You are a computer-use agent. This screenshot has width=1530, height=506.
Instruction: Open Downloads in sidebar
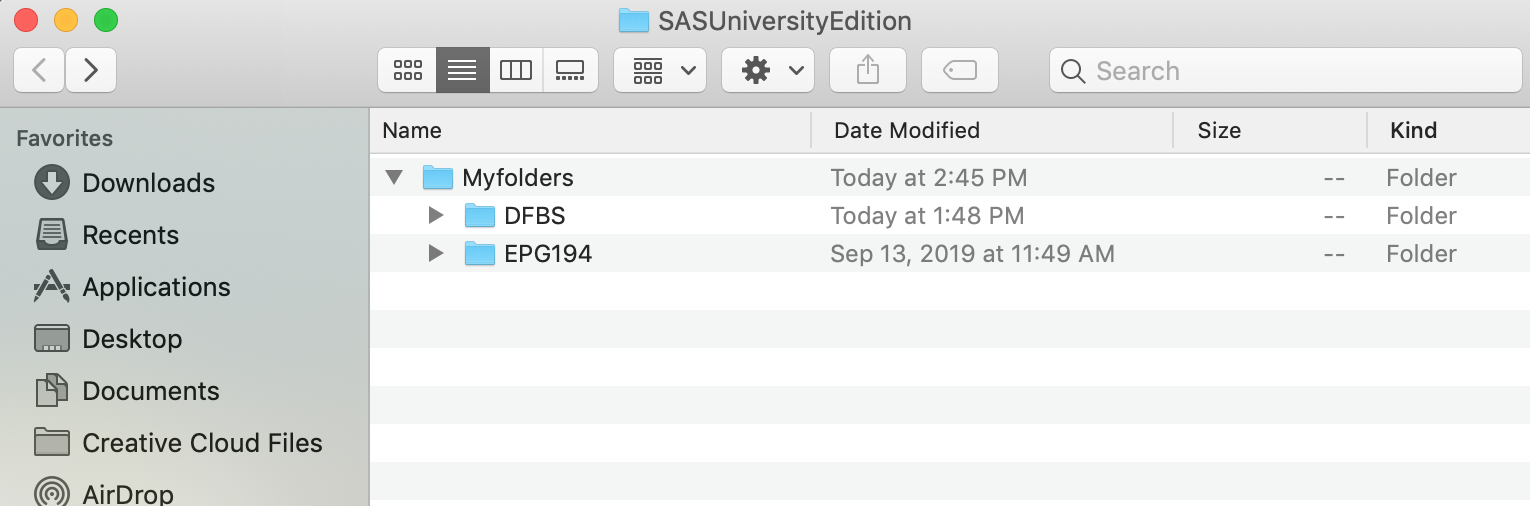click(x=148, y=183)
